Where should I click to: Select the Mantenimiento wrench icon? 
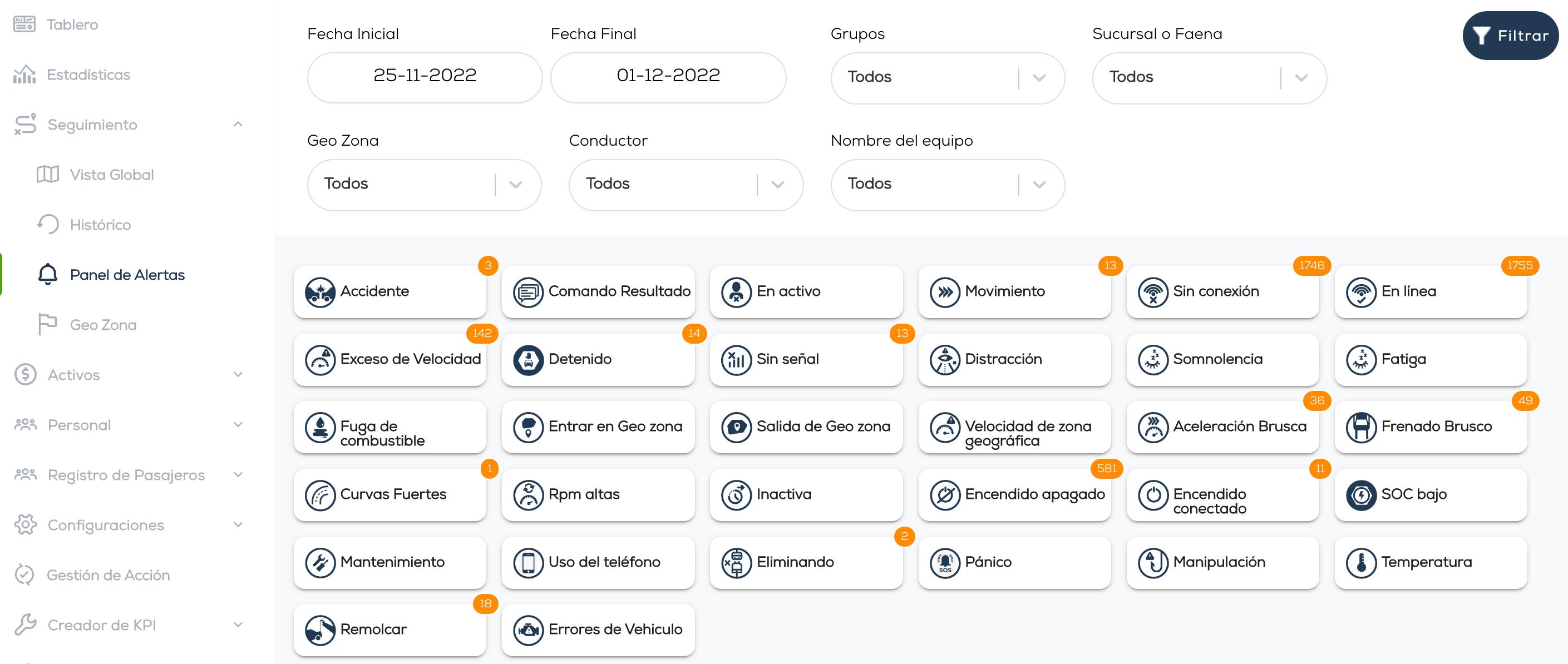click(319, 562)
